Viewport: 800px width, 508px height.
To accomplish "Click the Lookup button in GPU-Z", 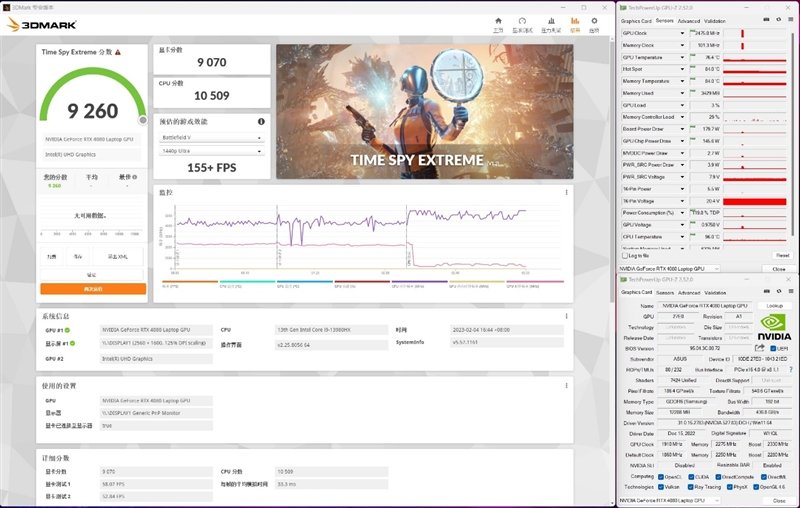I will click(x=774, y=304).
